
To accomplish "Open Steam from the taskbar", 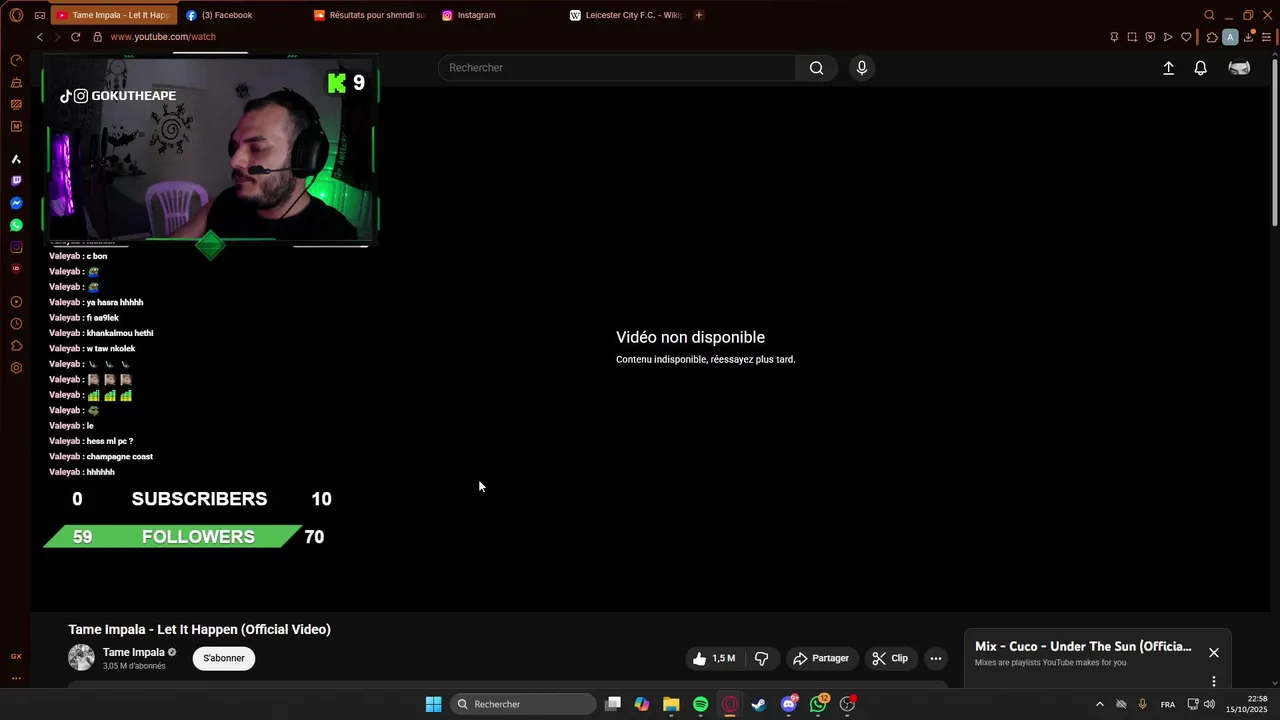I will (x=759, y=704).
